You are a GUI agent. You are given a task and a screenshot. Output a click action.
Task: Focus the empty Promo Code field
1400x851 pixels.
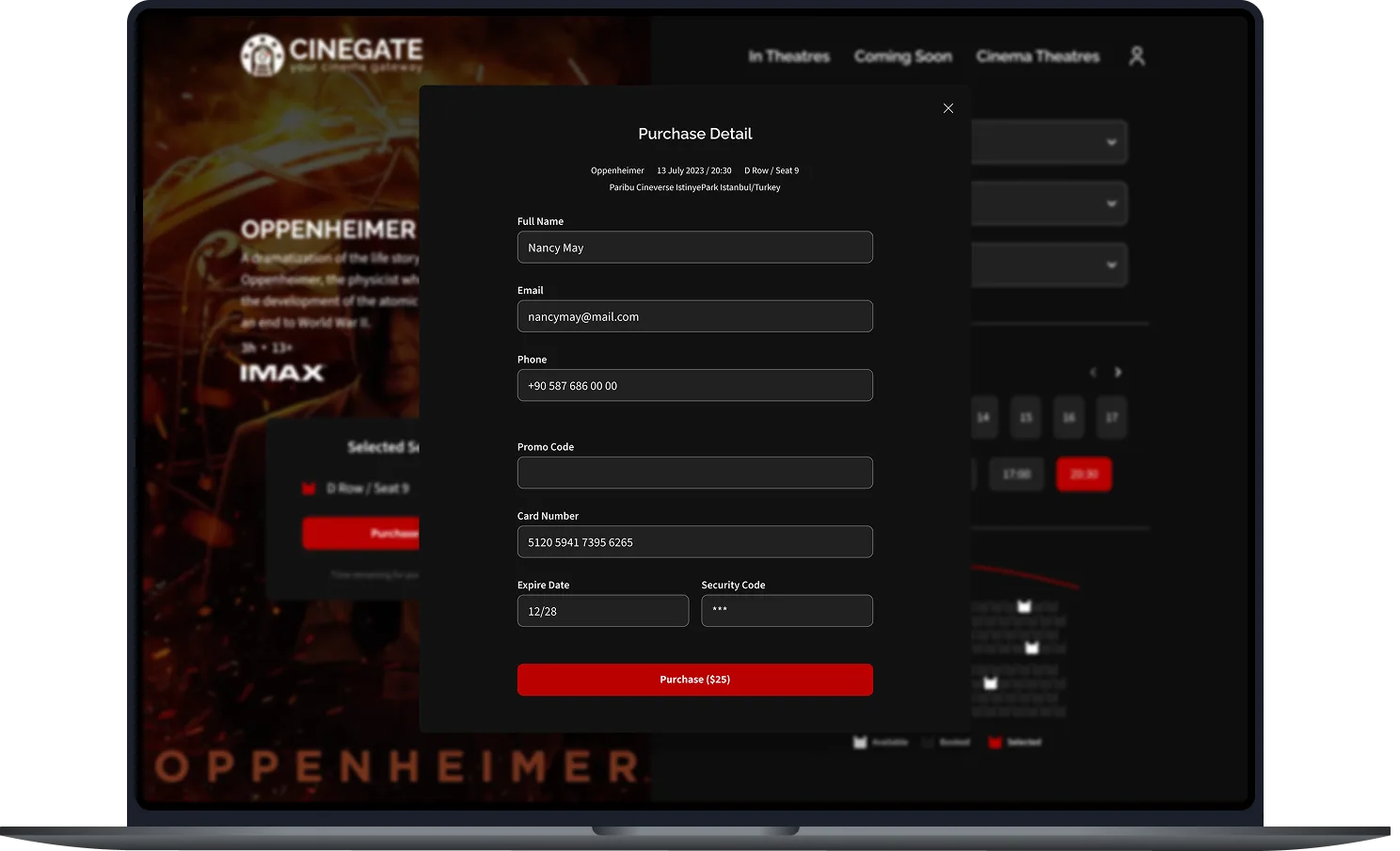click(695, 473)
